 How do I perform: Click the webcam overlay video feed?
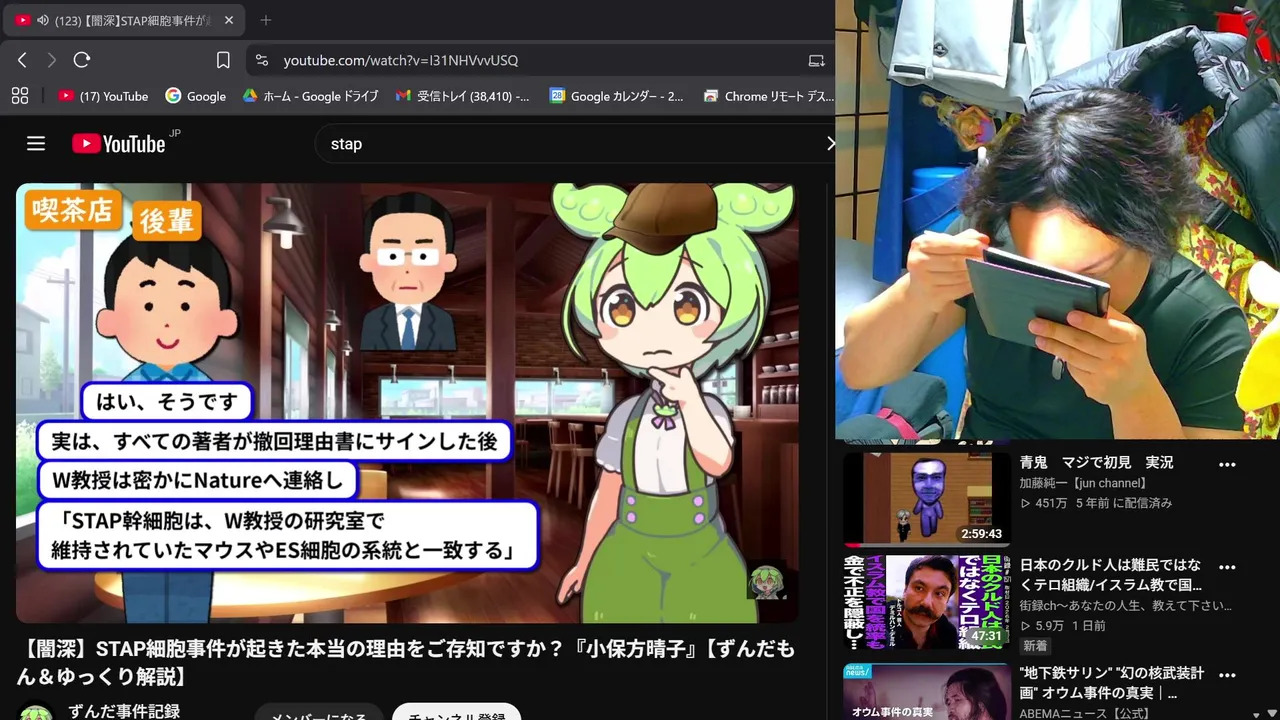tap(1058, 220)
